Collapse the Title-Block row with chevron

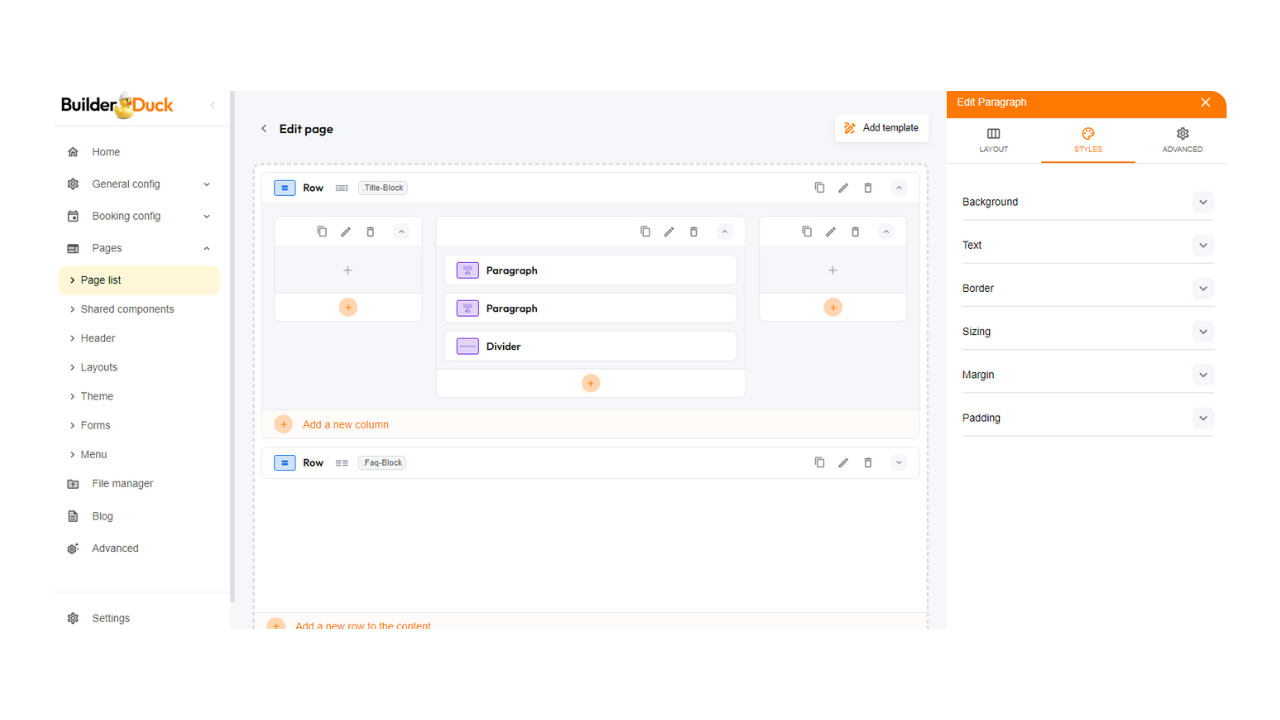[898, 188]
